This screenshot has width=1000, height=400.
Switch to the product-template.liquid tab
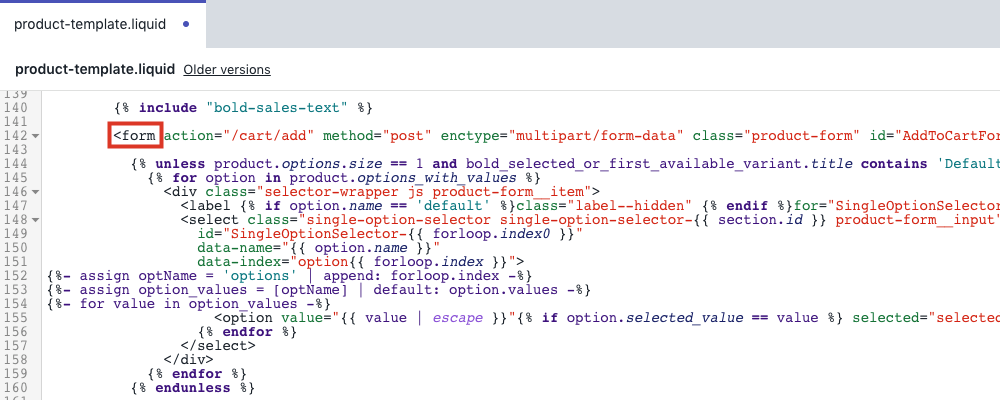[102, 24]
